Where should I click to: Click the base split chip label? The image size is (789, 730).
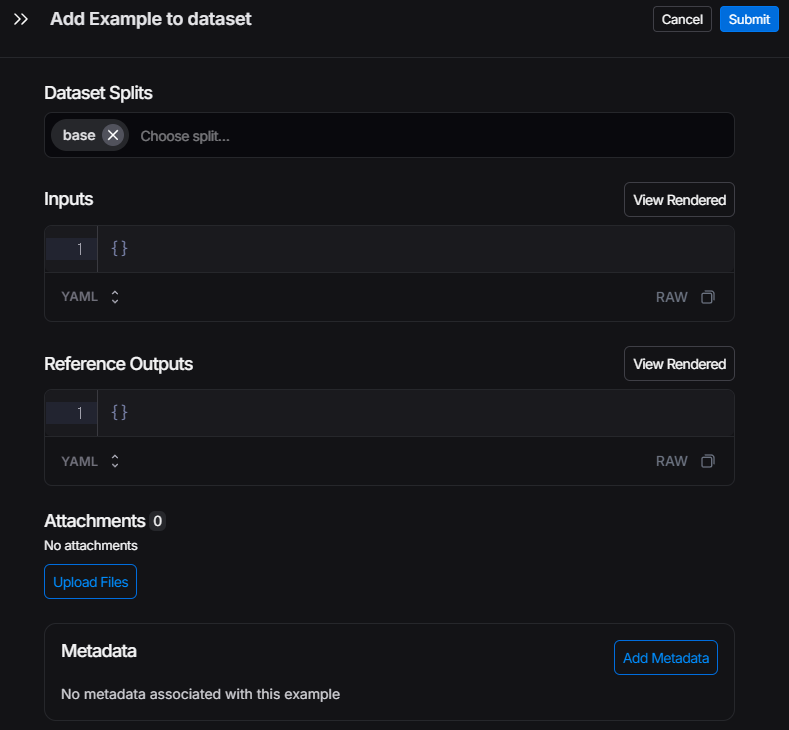pos(79,135)
